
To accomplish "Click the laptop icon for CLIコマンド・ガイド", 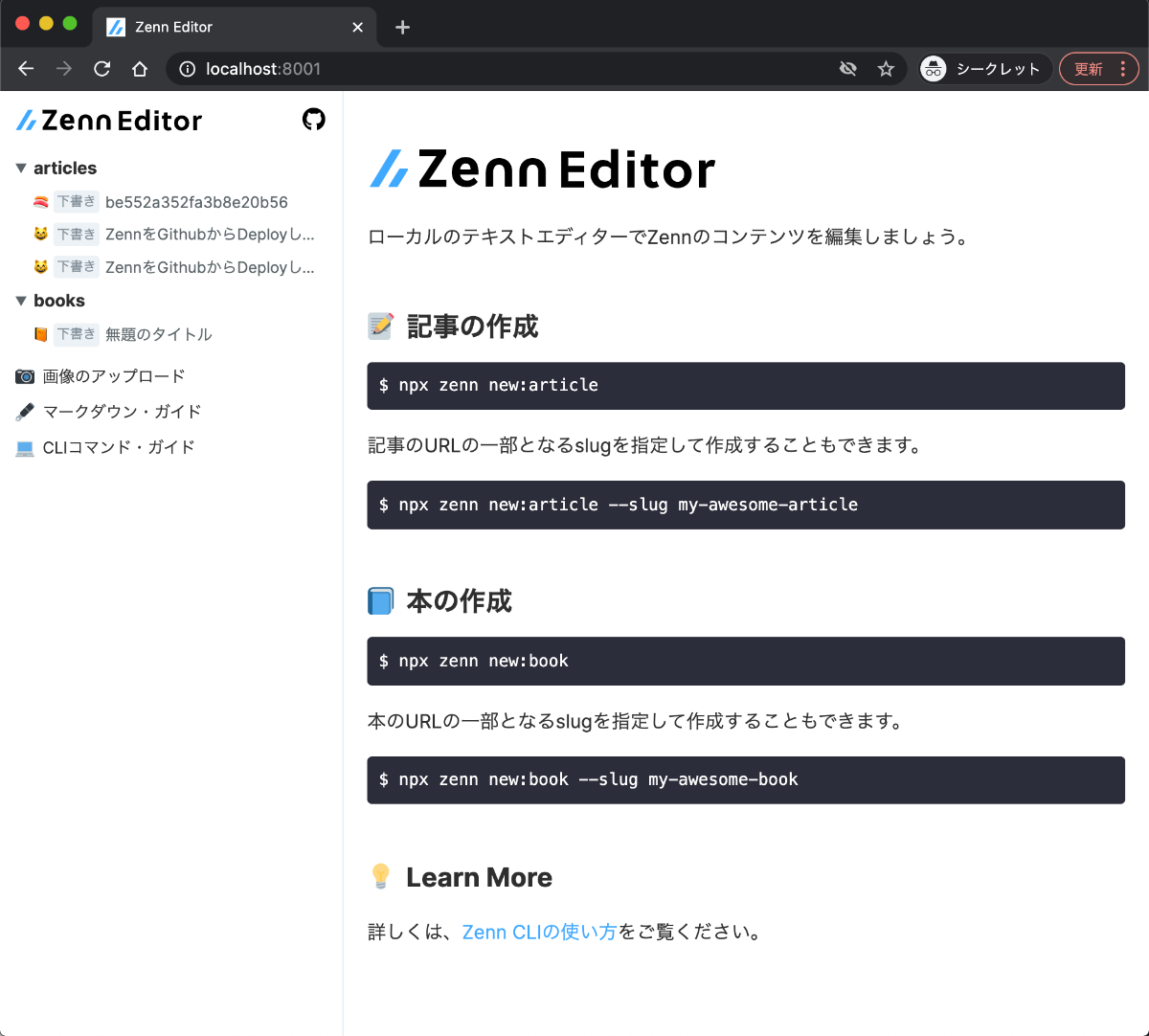I will (x=25, y=447).
